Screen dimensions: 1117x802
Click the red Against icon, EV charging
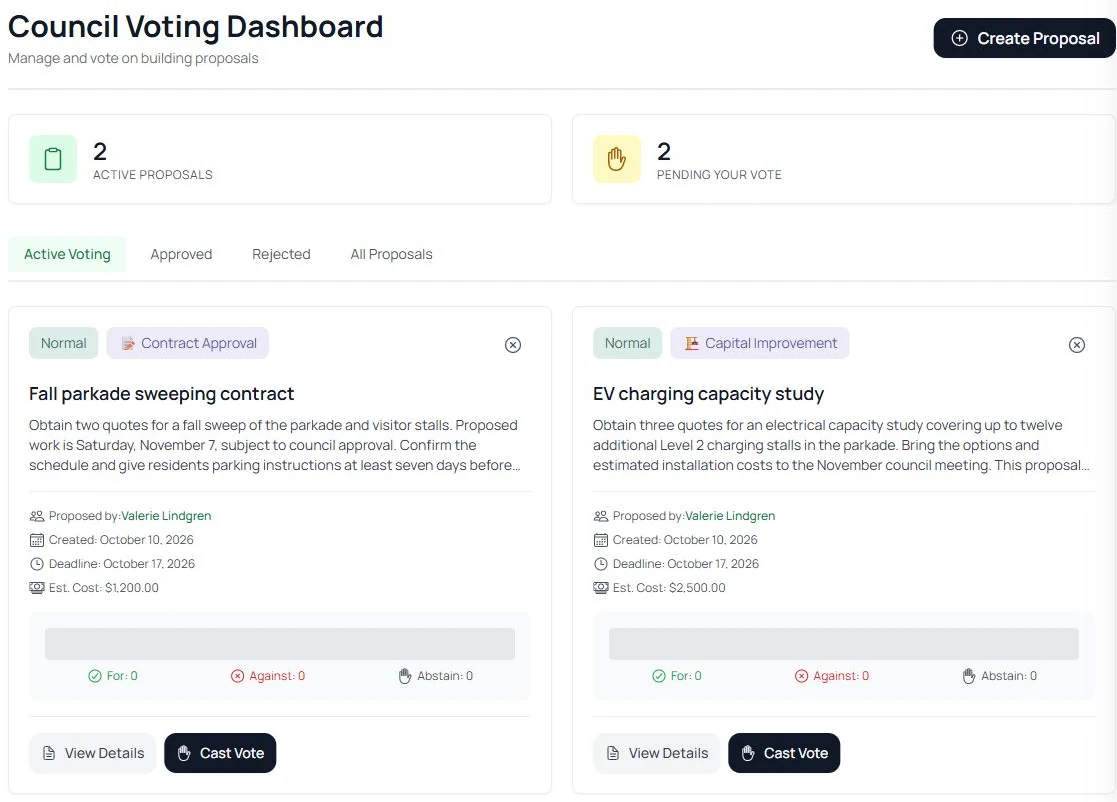pos(802,676)
